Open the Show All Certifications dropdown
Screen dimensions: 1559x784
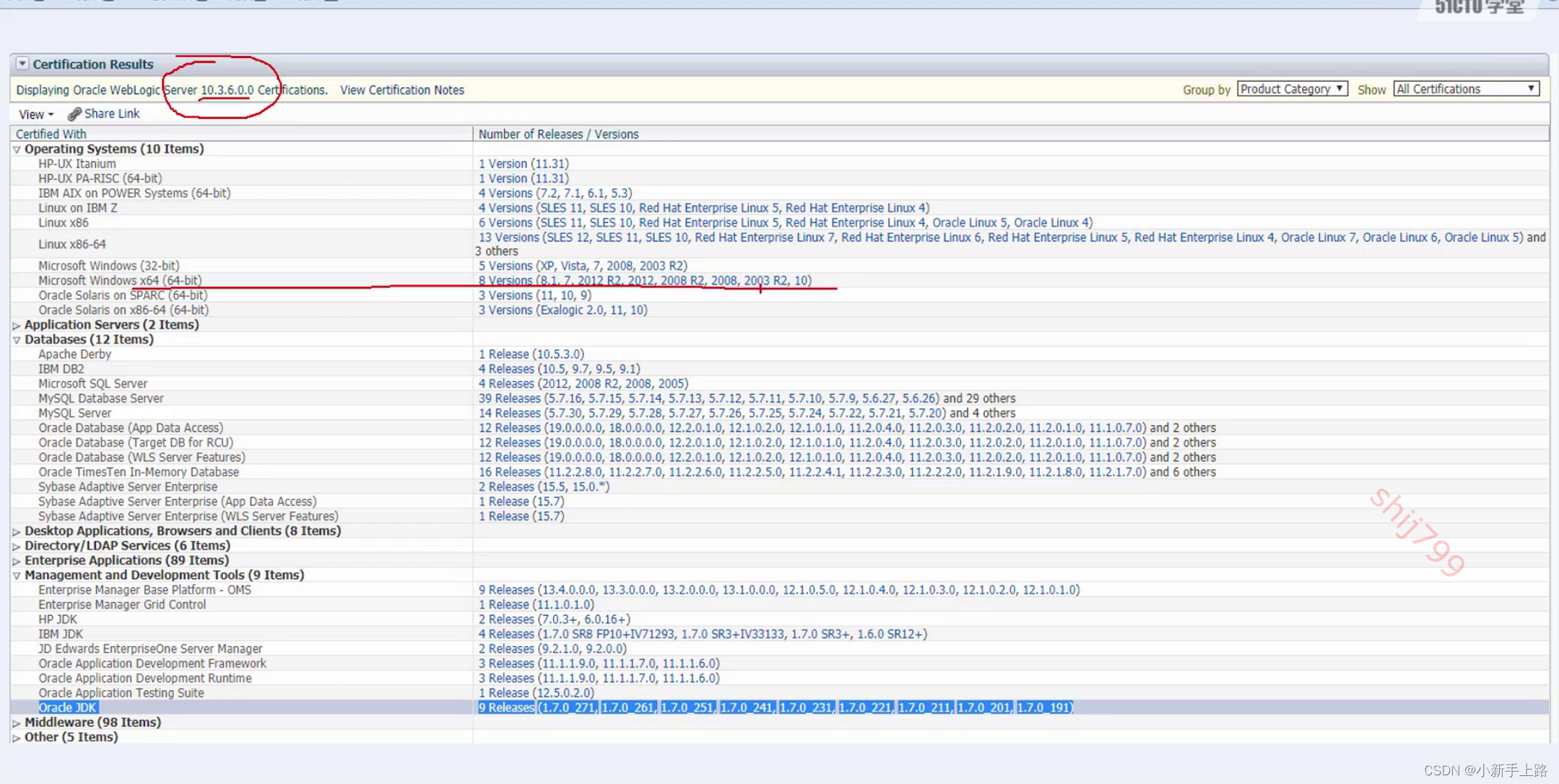[1466, 89]
